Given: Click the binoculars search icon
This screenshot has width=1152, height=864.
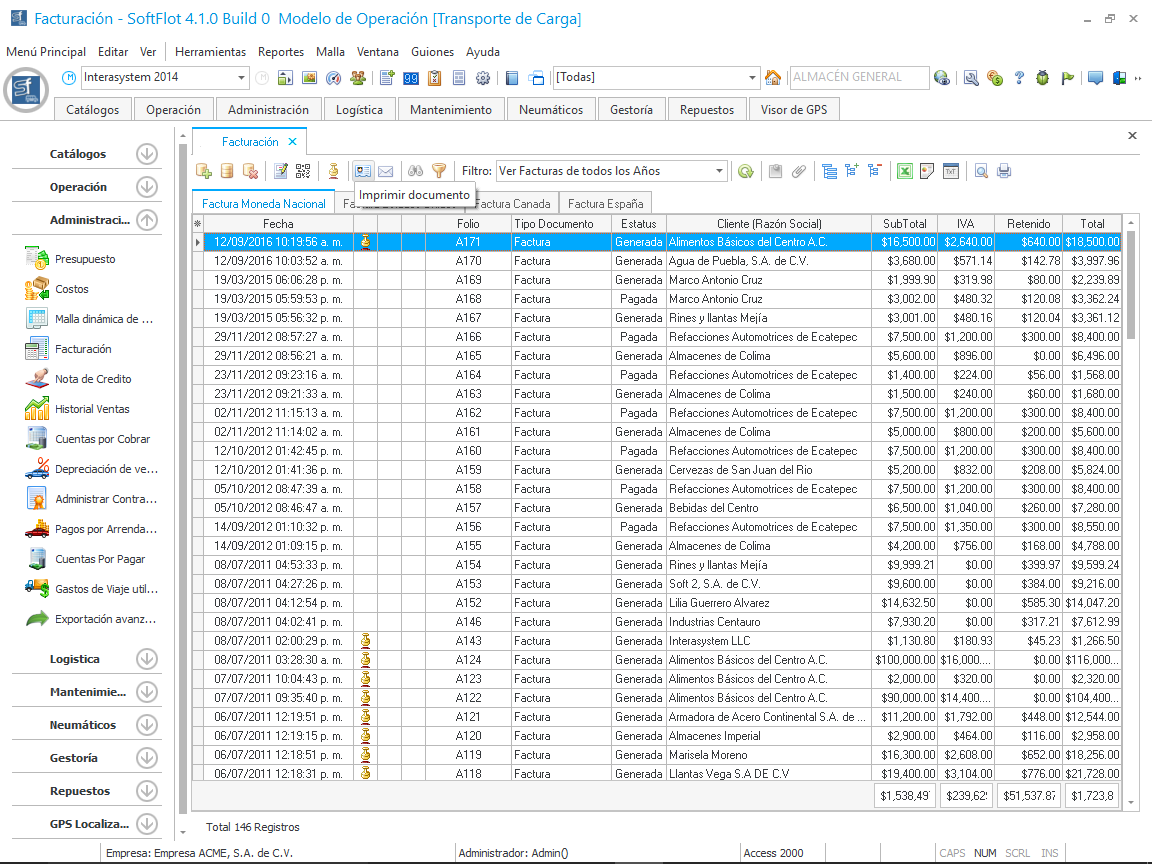Looking at the screenshot, I should point(416,171).
